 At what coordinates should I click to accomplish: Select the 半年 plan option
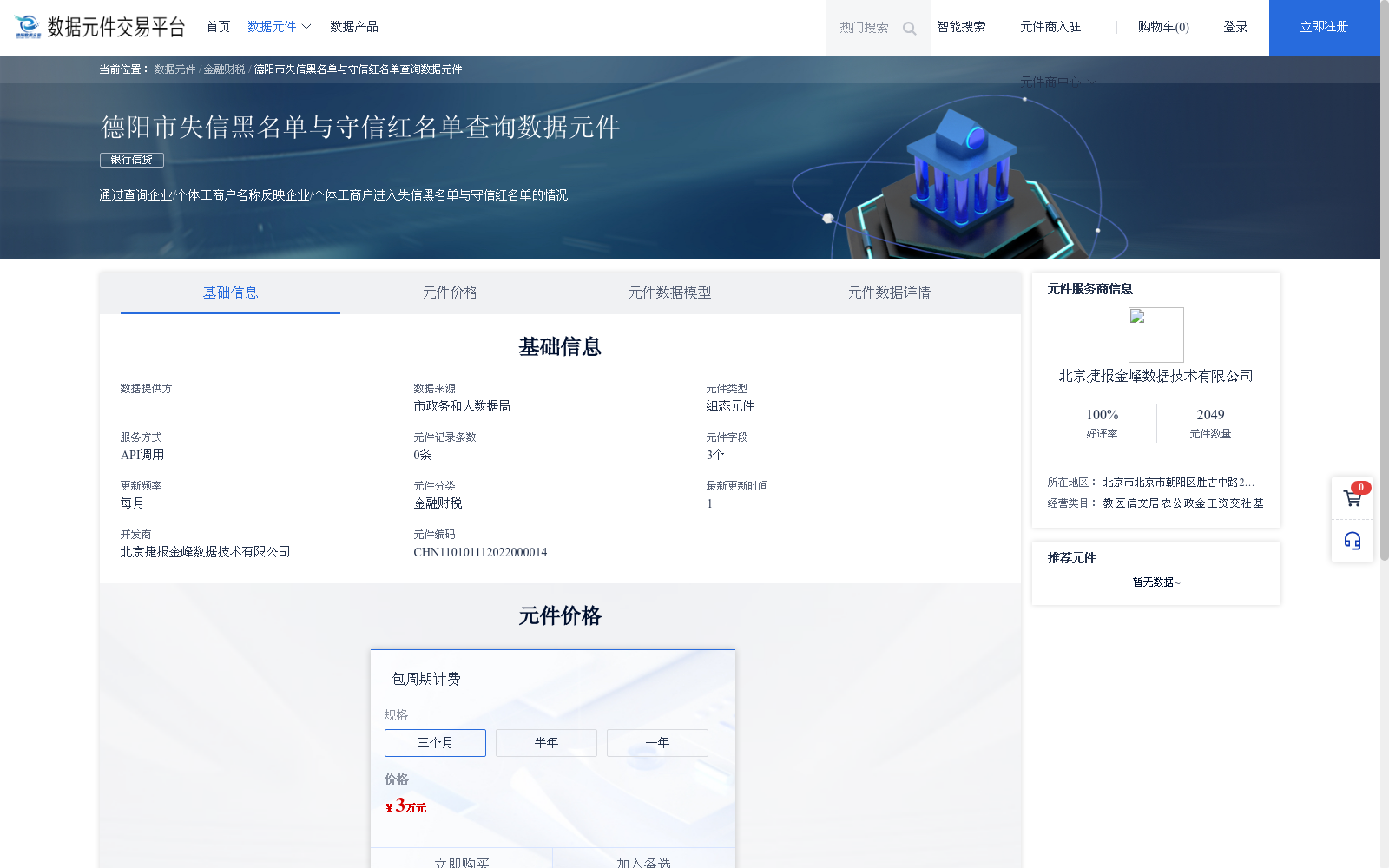(546, 743)
